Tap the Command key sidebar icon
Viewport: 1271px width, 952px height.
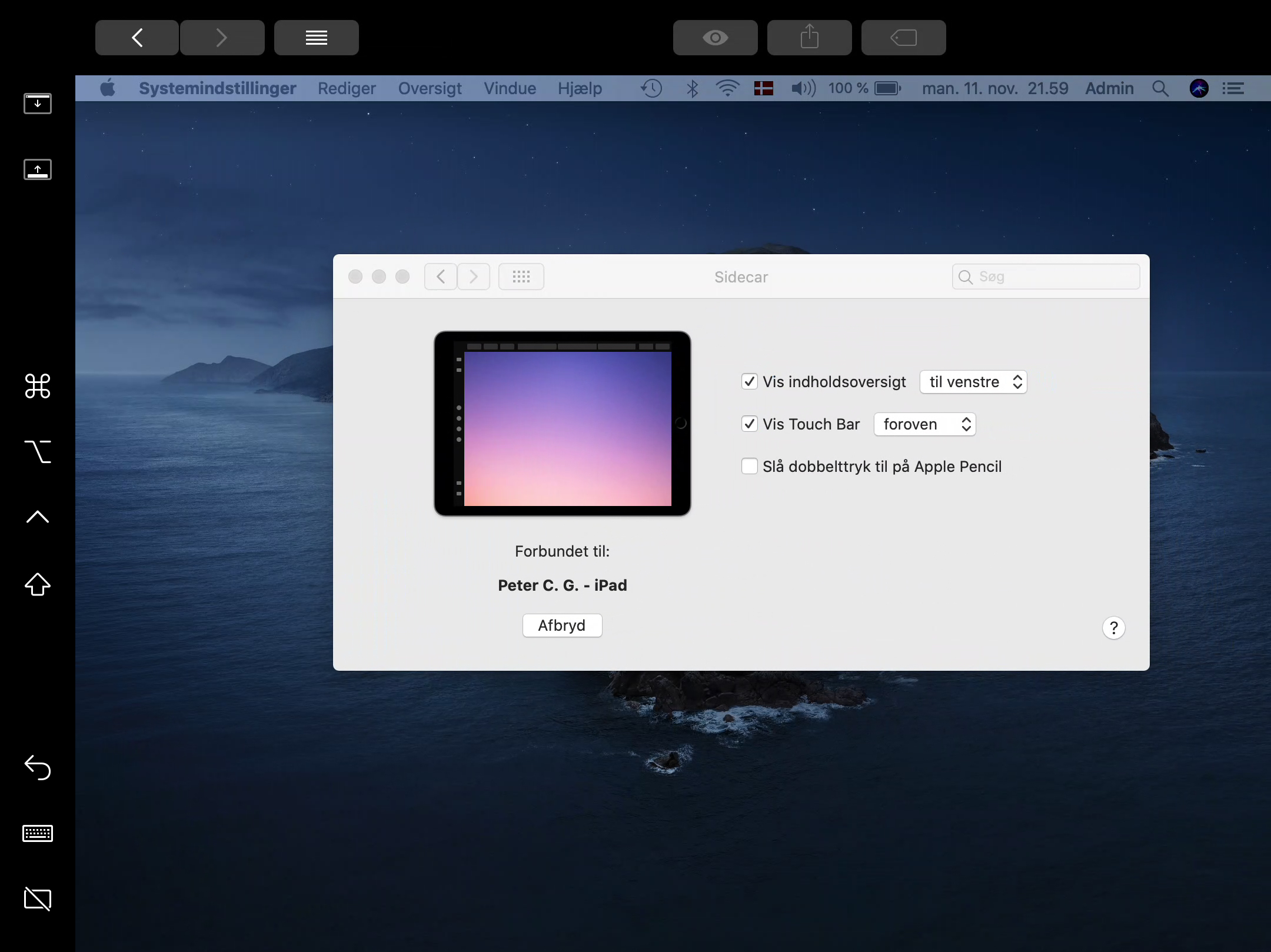pyautogui.click(x=38, y=387)
